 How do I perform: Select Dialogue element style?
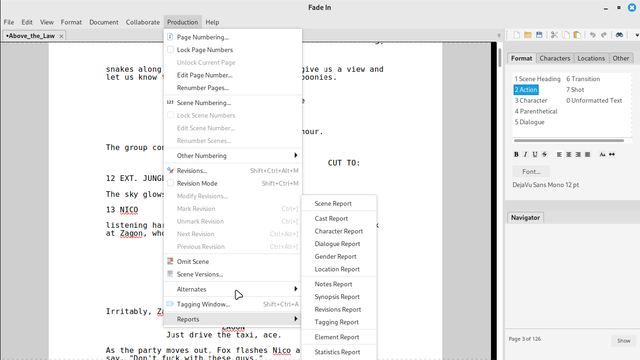(x=529, y=122)
